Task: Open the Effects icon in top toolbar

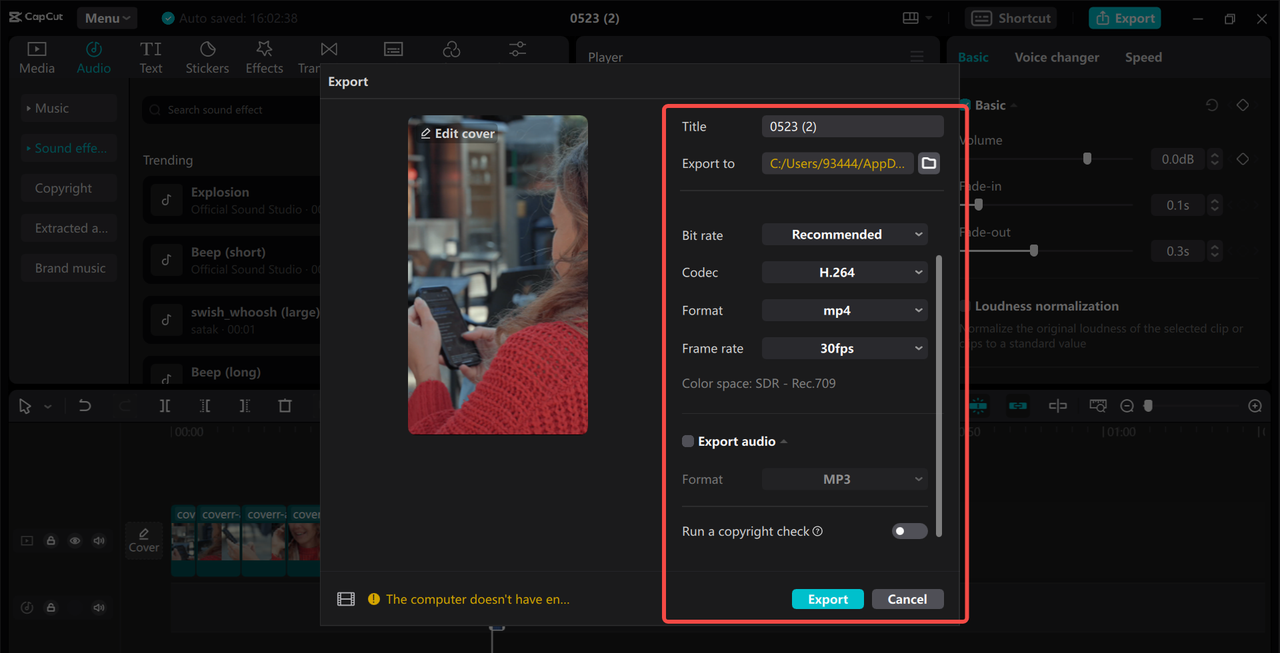Action: click(x=264, y=49)
